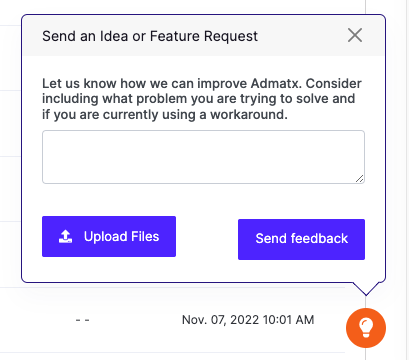The image size is (409, 360).
Task: Click the text area resize grip
Action: coord(360,179)
